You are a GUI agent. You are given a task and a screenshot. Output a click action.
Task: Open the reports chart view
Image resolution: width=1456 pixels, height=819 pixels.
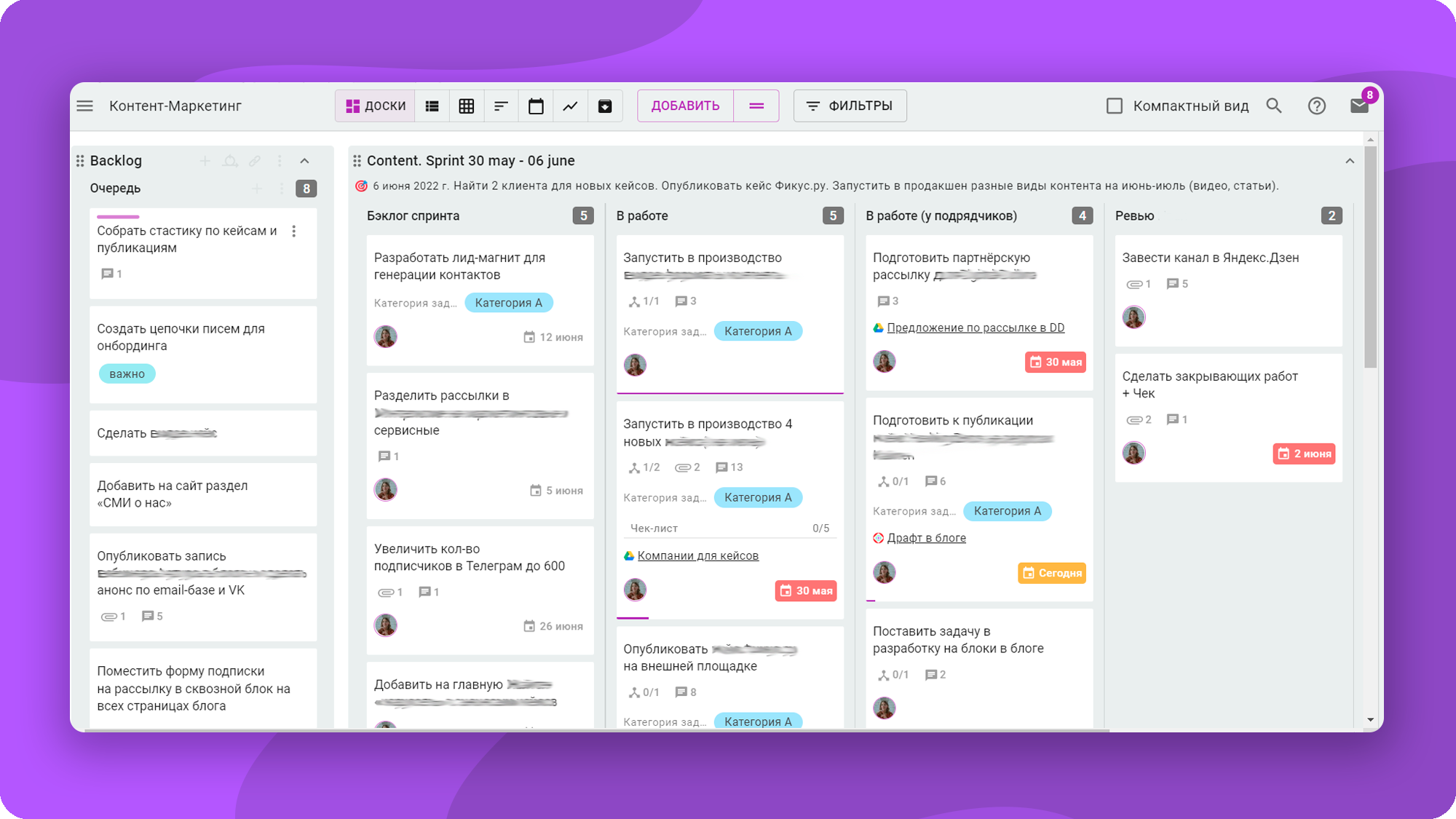pos(570,106)
